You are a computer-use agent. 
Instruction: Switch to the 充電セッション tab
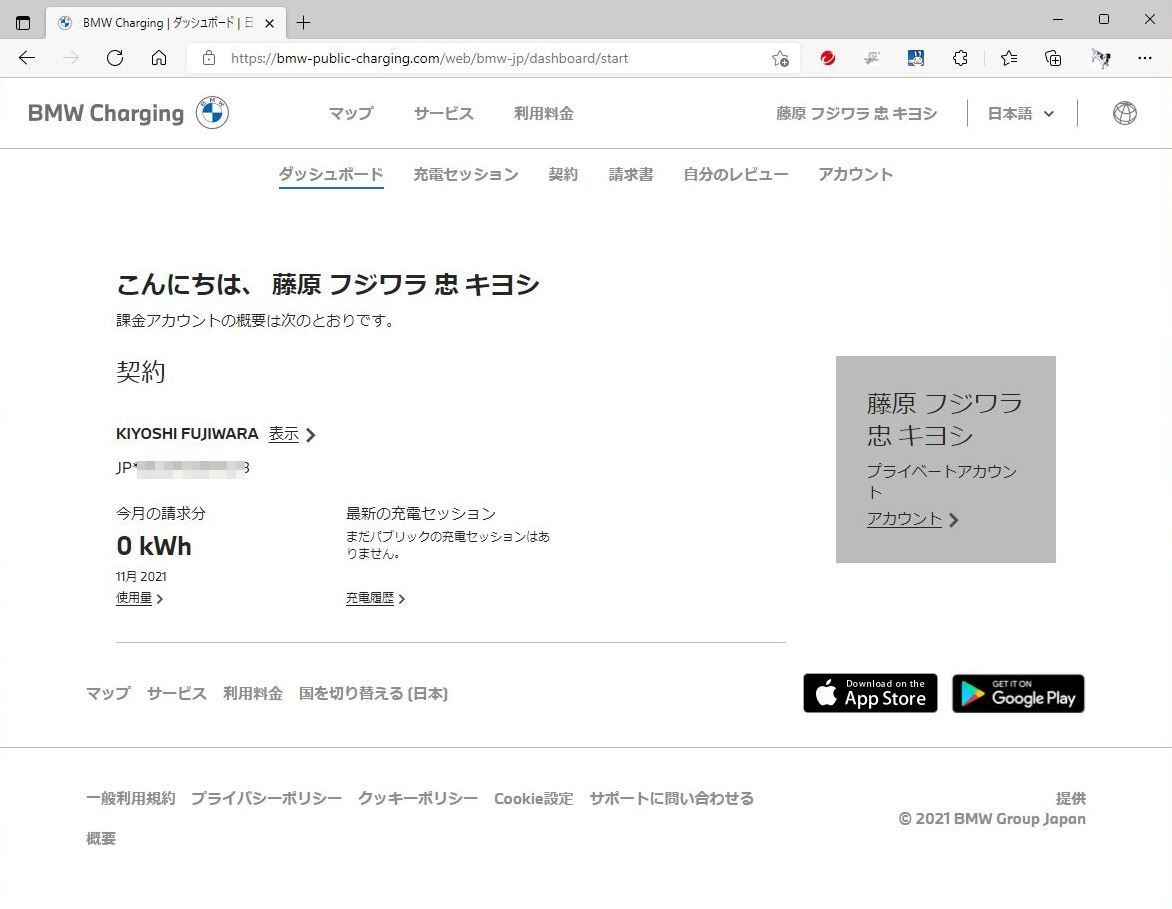coord(466,175)
